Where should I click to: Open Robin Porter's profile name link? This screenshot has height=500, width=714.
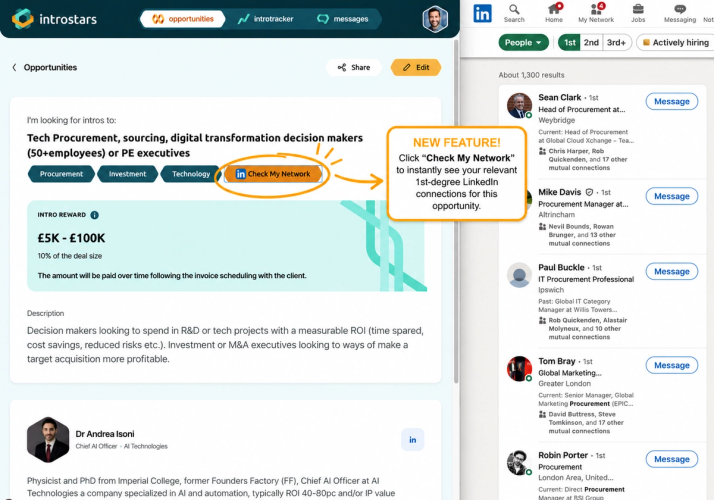(x=563, y=455)
